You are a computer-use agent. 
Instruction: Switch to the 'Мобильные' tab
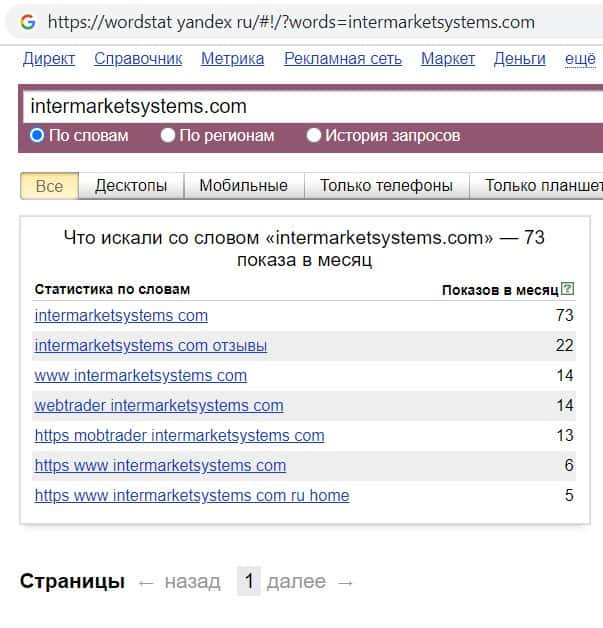coord(243,185)
